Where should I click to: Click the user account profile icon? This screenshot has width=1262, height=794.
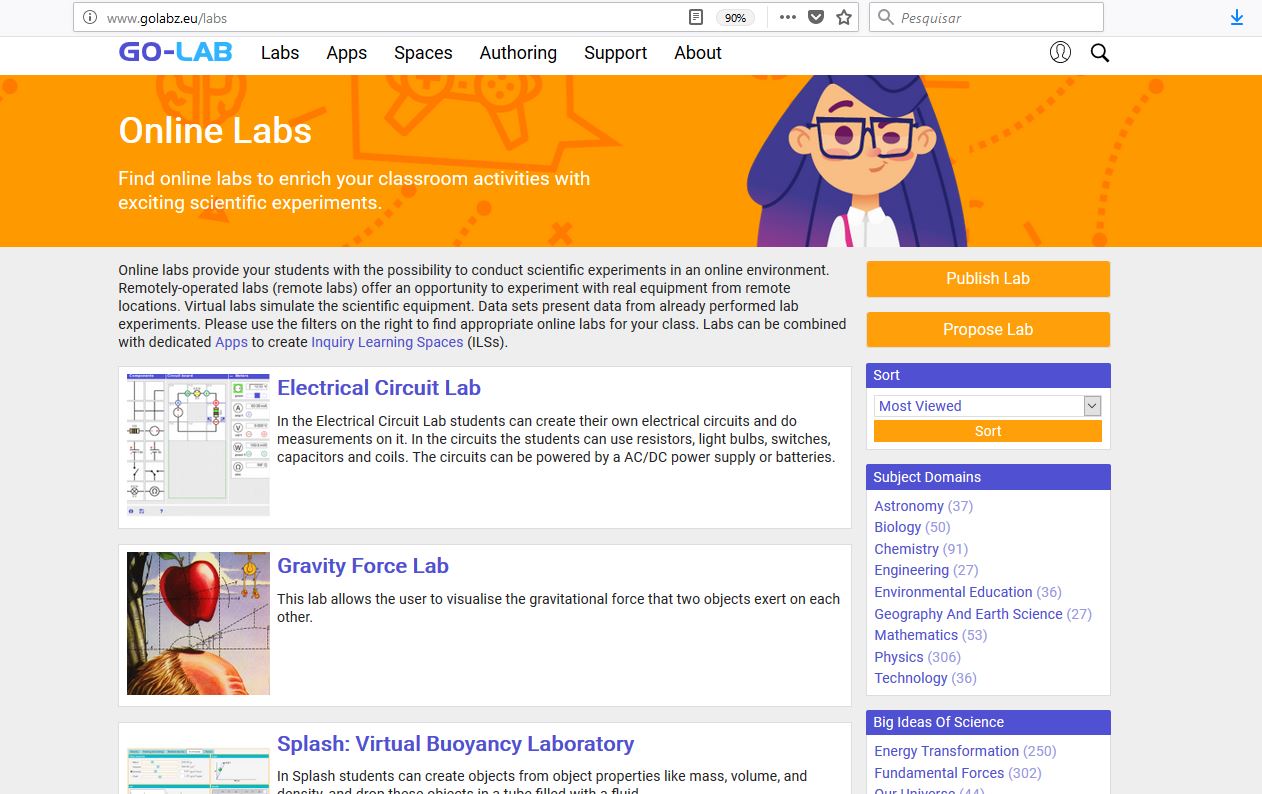coord(1060,53)
